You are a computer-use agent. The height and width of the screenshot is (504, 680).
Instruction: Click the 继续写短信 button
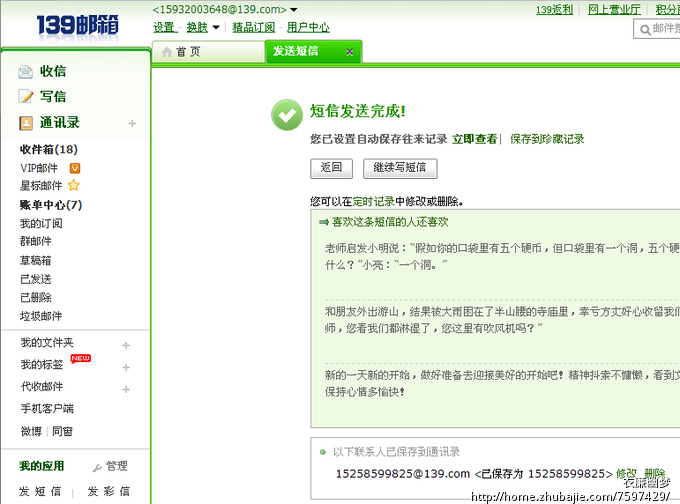[400, 168]
